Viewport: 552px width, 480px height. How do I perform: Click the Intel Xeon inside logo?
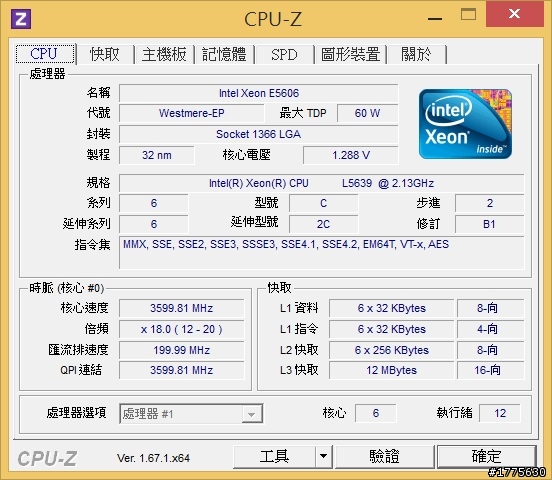pos(465,124)
